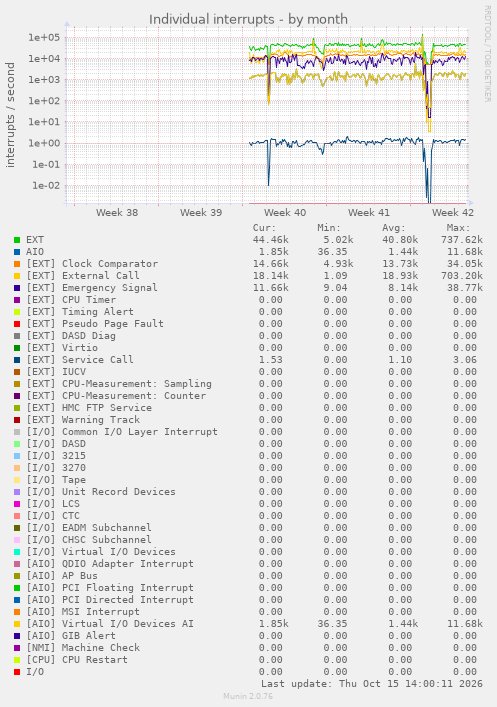
Task: Click the '[EXT] IUCV' legend label
Action: pos(56,372)
